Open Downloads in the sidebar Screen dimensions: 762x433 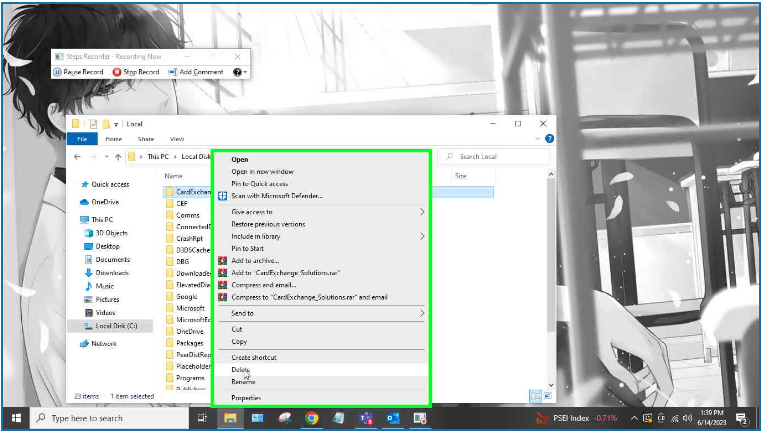106,273
